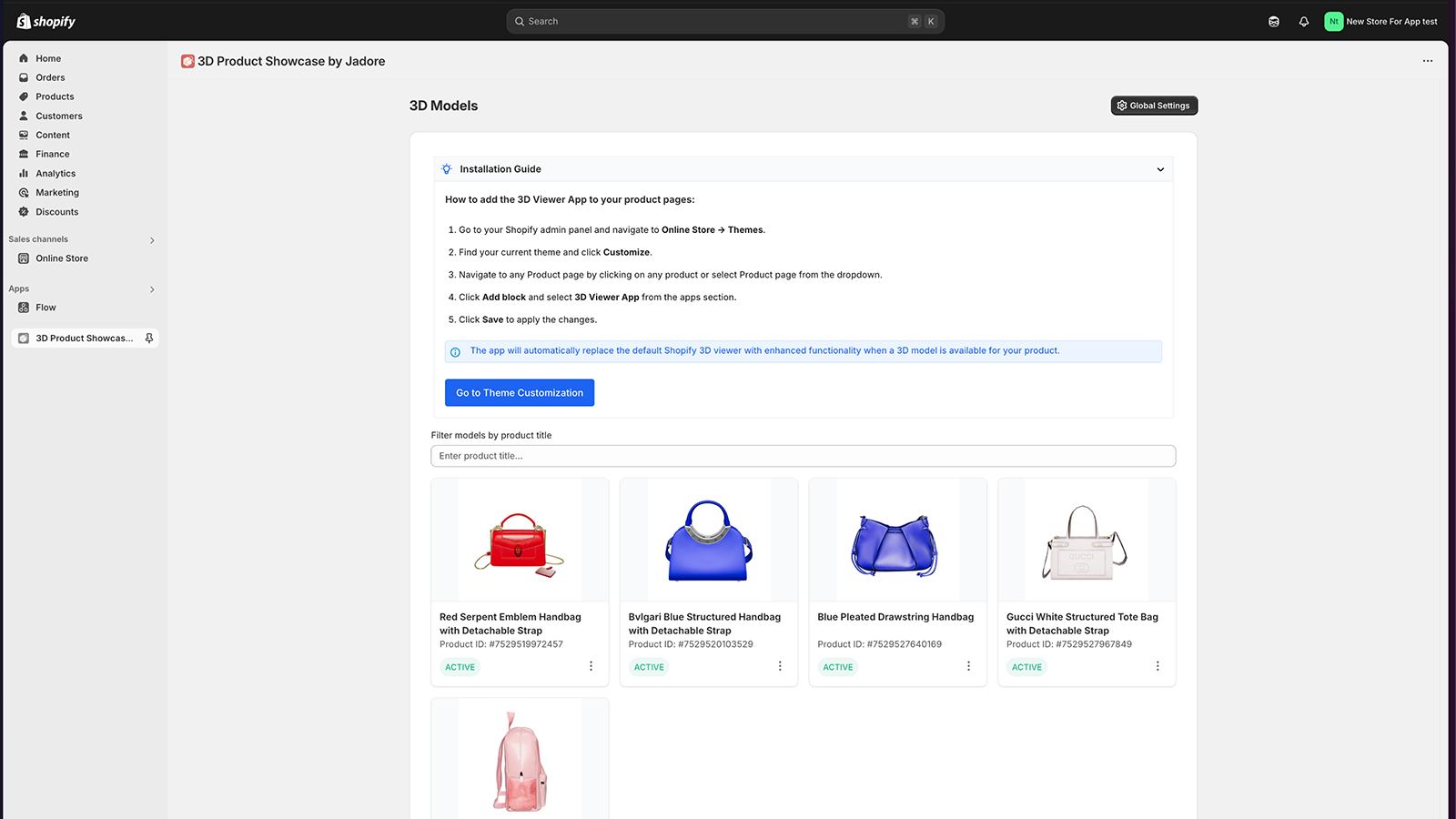This screenshot has width=1456, height=819.
Task: Open more options for Red Serpent Emblem Handbag
Action: pyautogui.click(x=591, y=666)
